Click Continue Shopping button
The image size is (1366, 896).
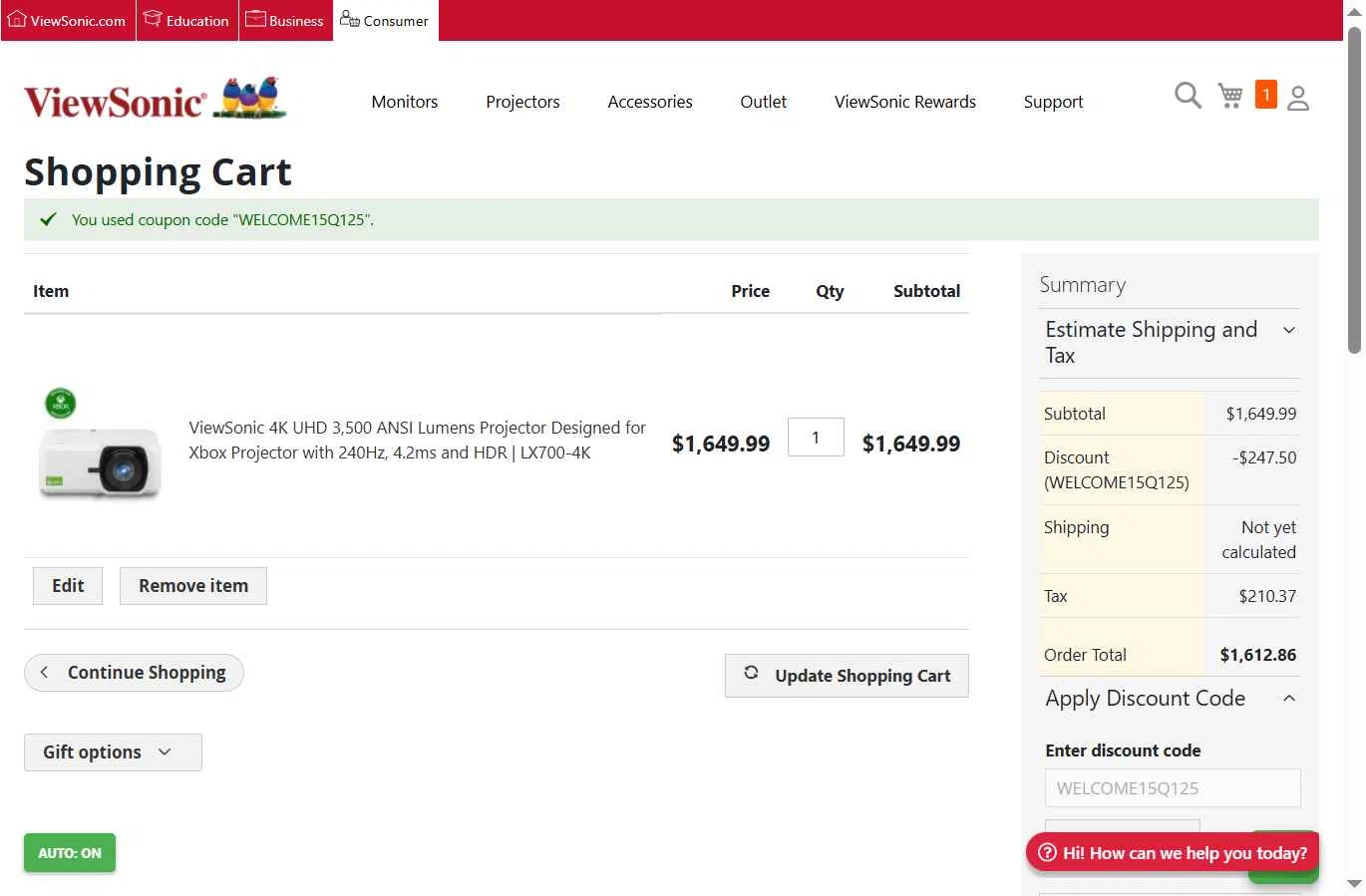pos(134,673)
